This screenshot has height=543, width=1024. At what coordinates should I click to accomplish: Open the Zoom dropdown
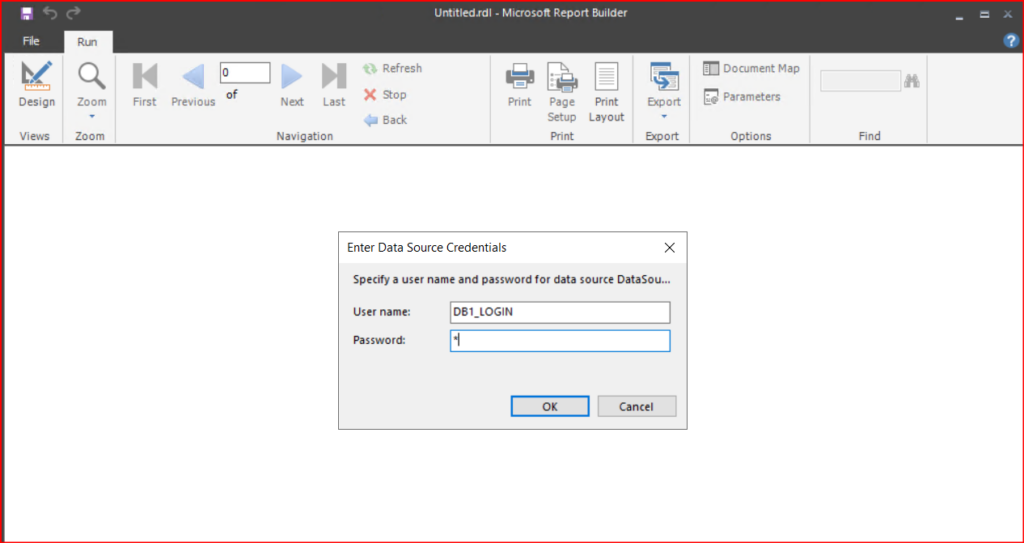[91, 89]
